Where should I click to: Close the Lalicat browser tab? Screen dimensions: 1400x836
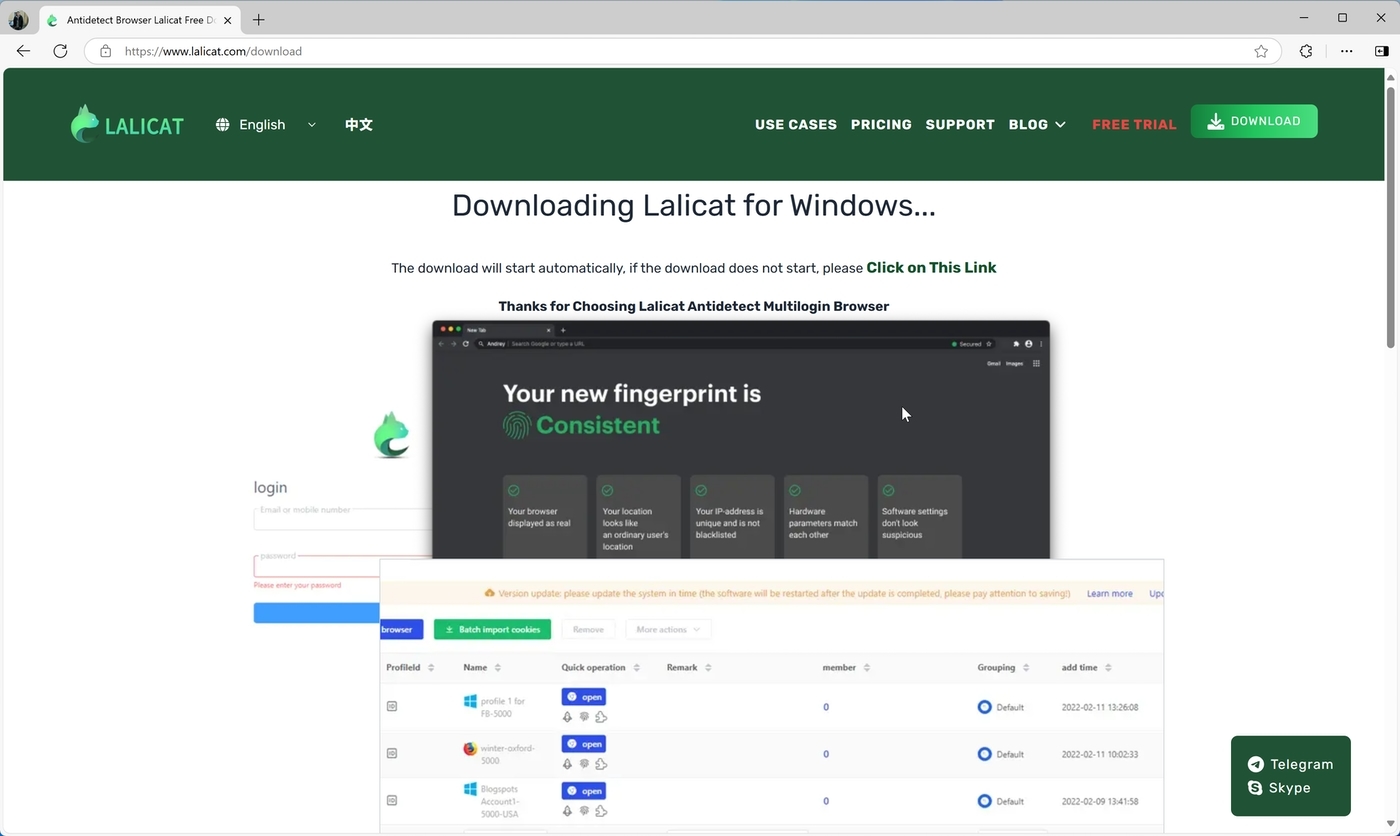[230, 20]
